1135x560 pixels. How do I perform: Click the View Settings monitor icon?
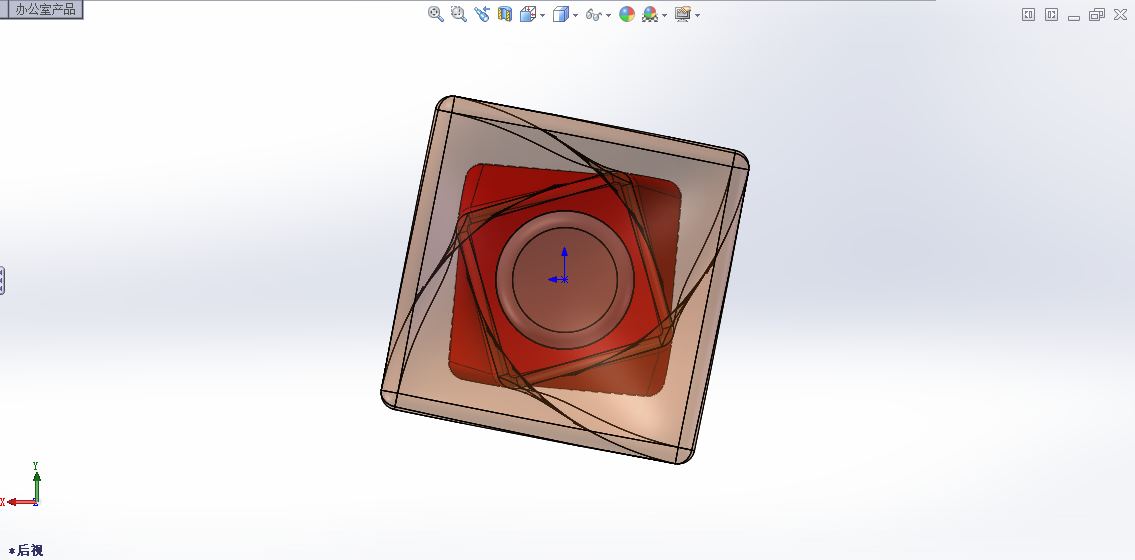tap(683, 14)
